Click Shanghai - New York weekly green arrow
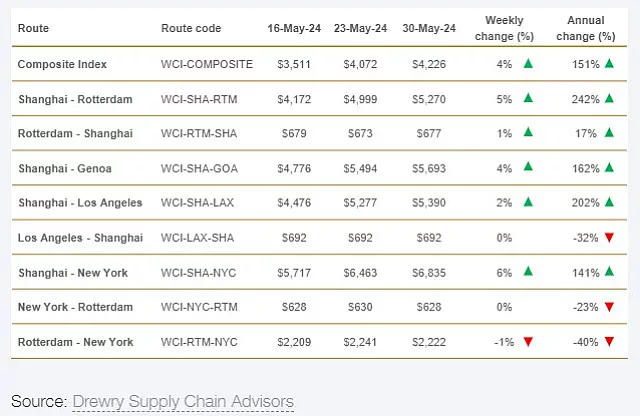Image resolution: width=640 pixels, height=416 pixels. [x=527, y=272]
